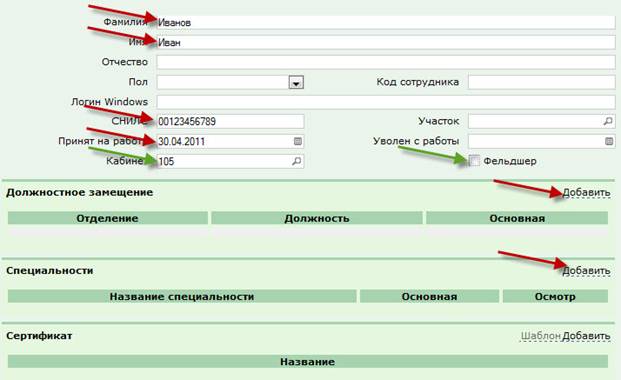This screenshot has height=380, width=621.
Task: Click the Осмотр column header
Action: (555, 296)
